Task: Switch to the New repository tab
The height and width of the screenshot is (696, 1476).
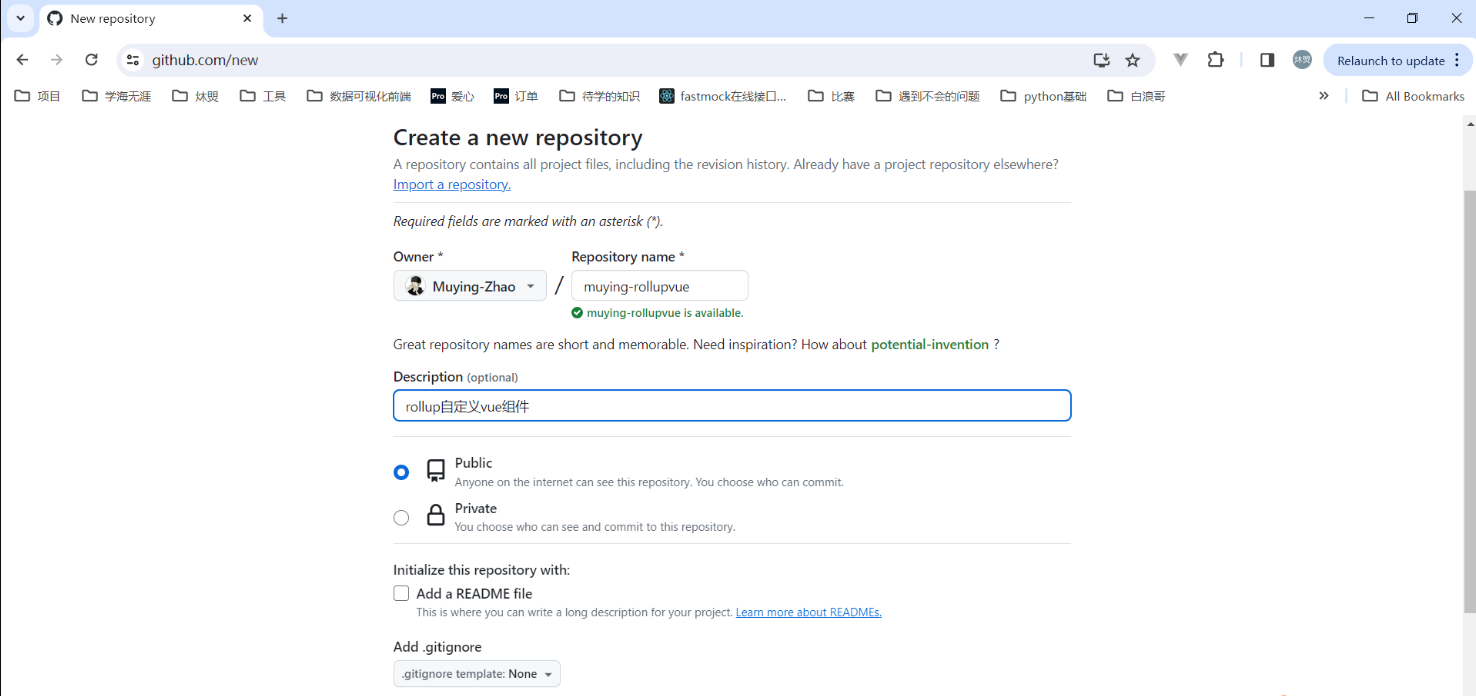Action: click(140, 19)
